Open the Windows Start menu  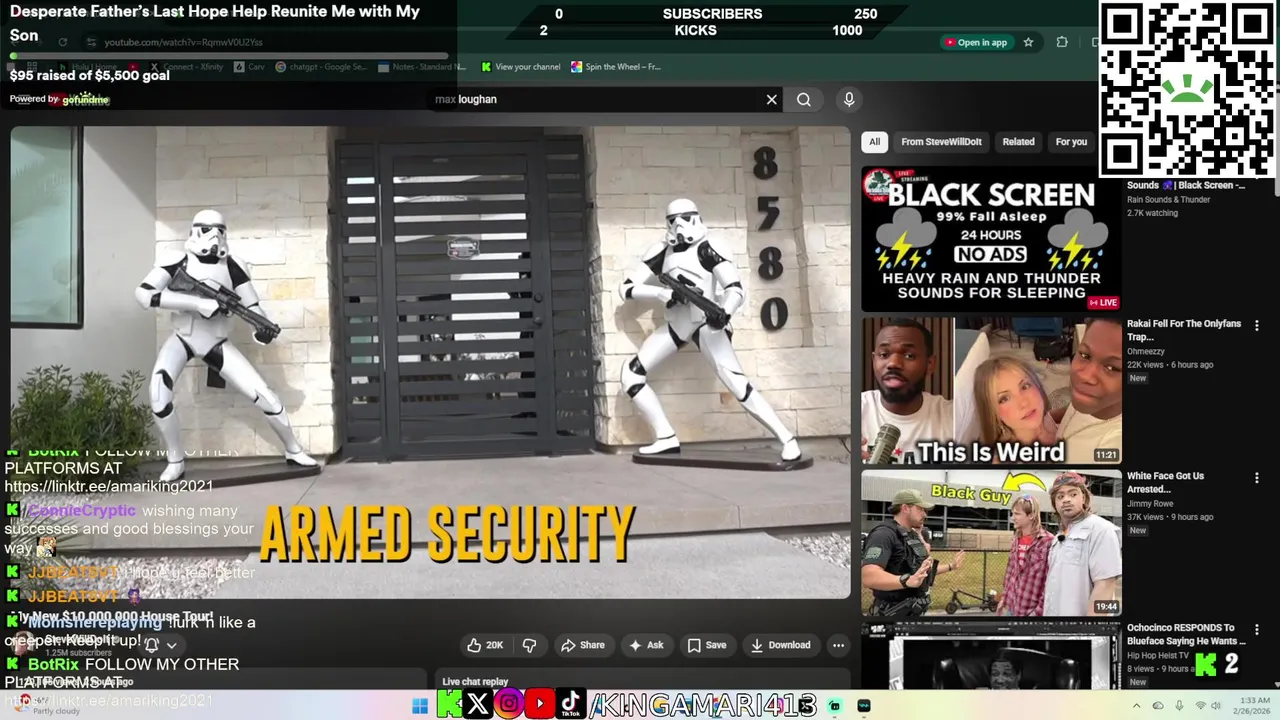point(420,706)
